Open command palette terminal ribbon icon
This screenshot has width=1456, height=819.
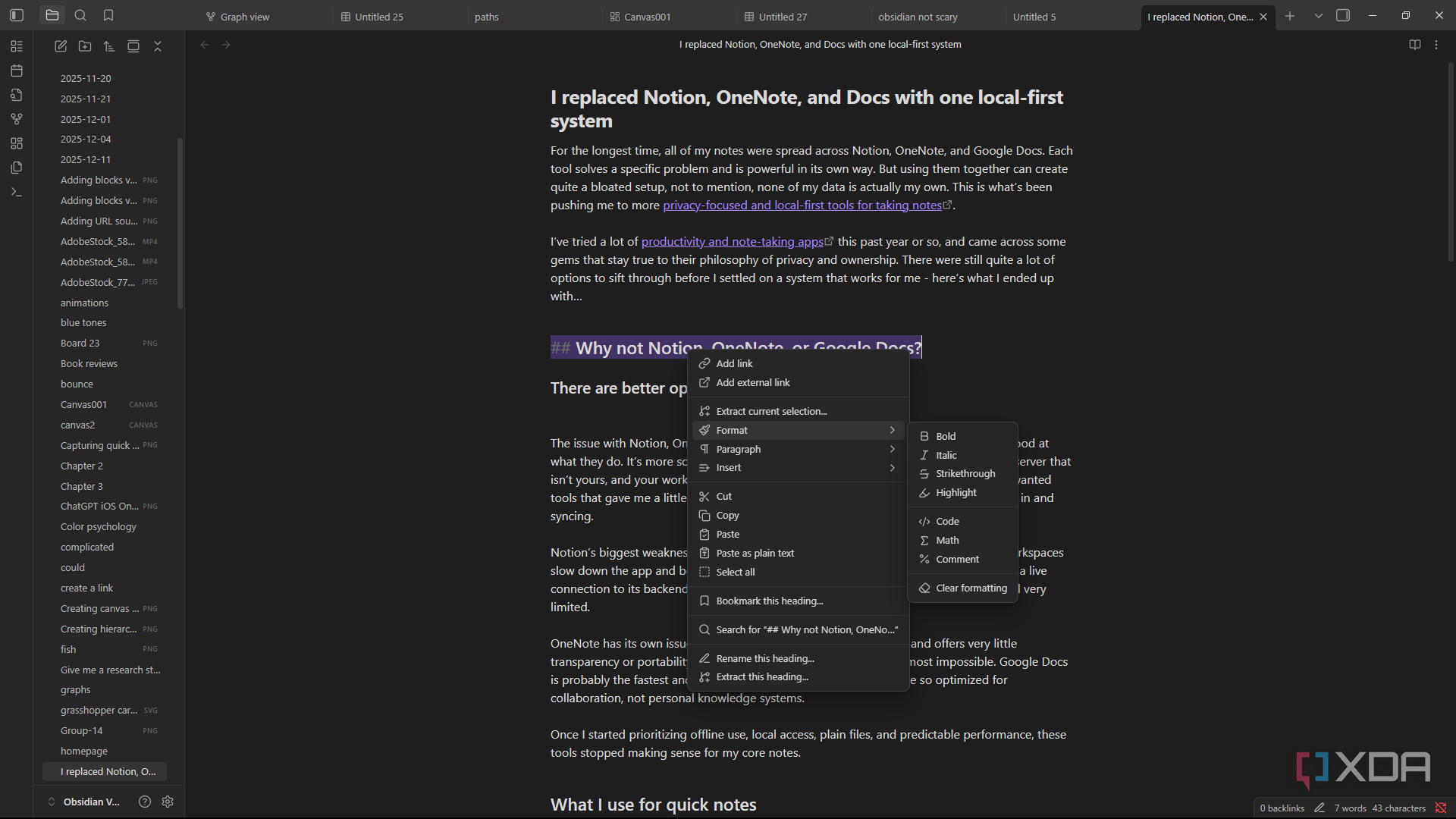(x=17, y=192)
